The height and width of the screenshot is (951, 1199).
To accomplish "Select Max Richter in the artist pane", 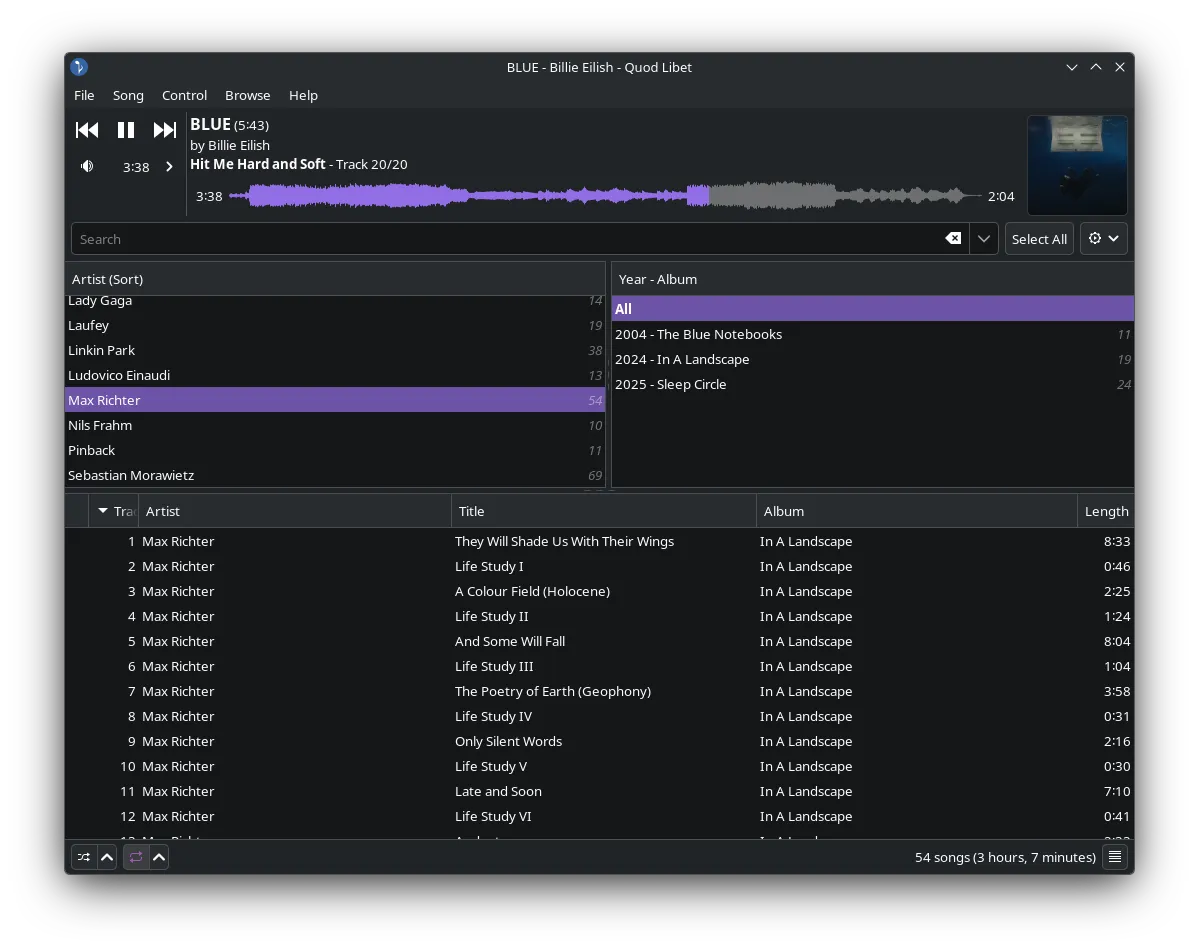I will (335, 400).
